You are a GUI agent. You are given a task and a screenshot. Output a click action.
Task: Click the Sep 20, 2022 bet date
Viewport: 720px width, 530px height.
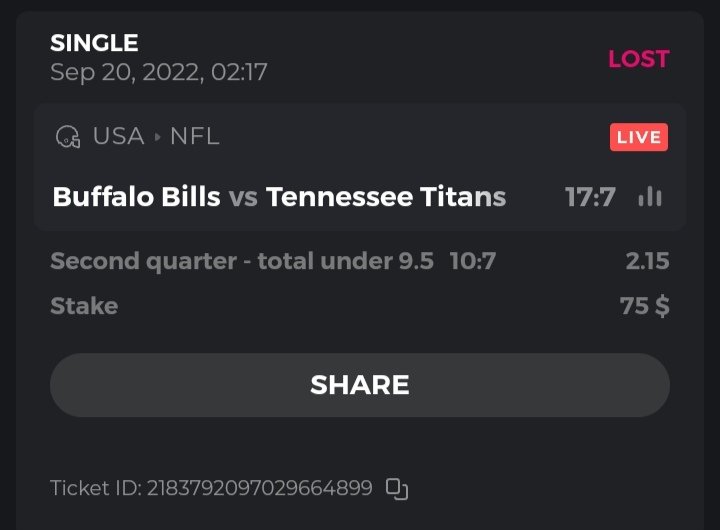[x=158, y=73]
